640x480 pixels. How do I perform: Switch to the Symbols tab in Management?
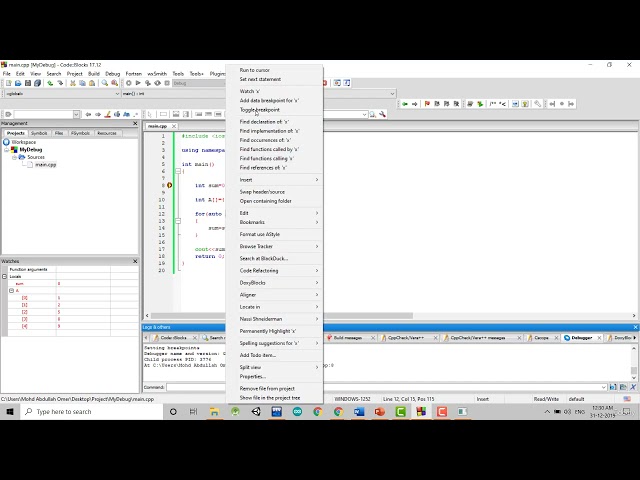tap(39, 133)
